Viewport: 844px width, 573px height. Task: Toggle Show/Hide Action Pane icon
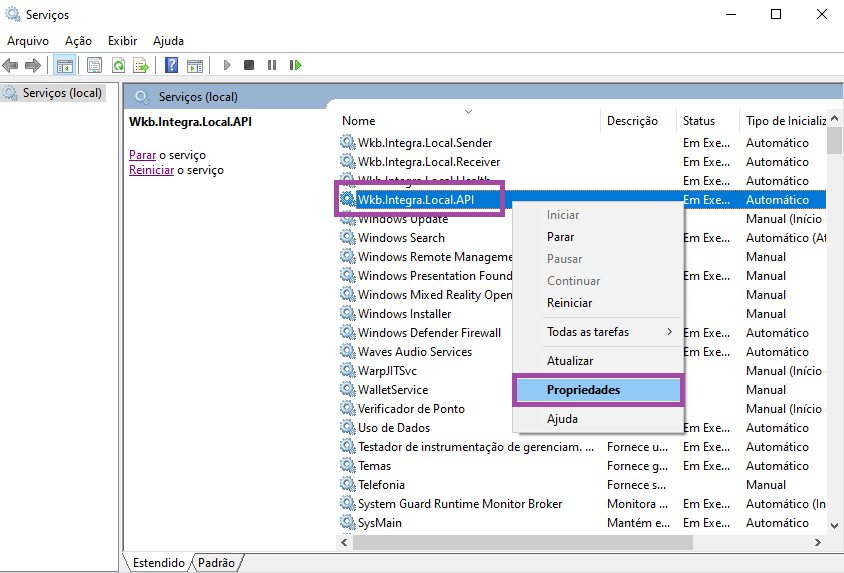(195, 66)
